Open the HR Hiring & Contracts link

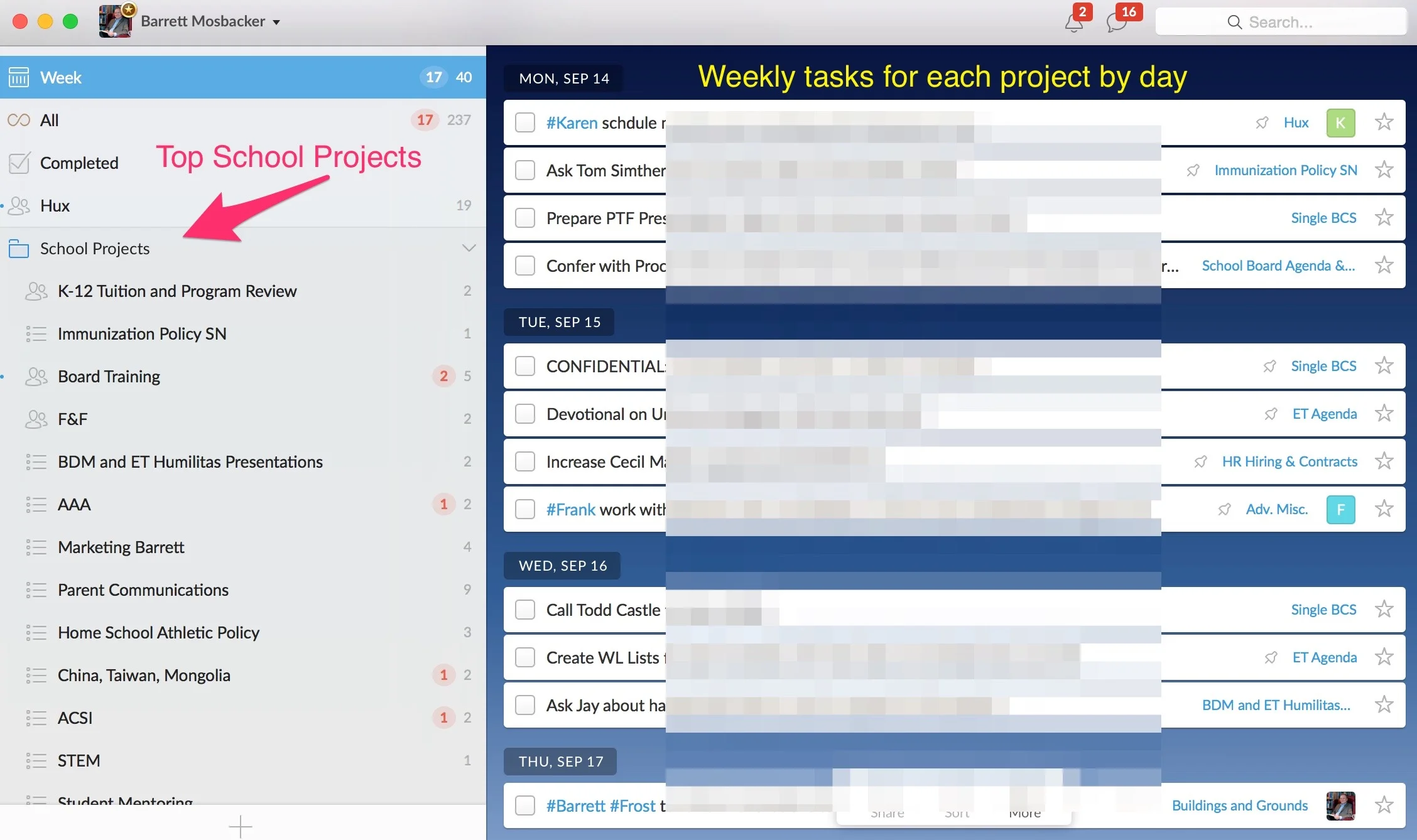tap(1289, 461)
